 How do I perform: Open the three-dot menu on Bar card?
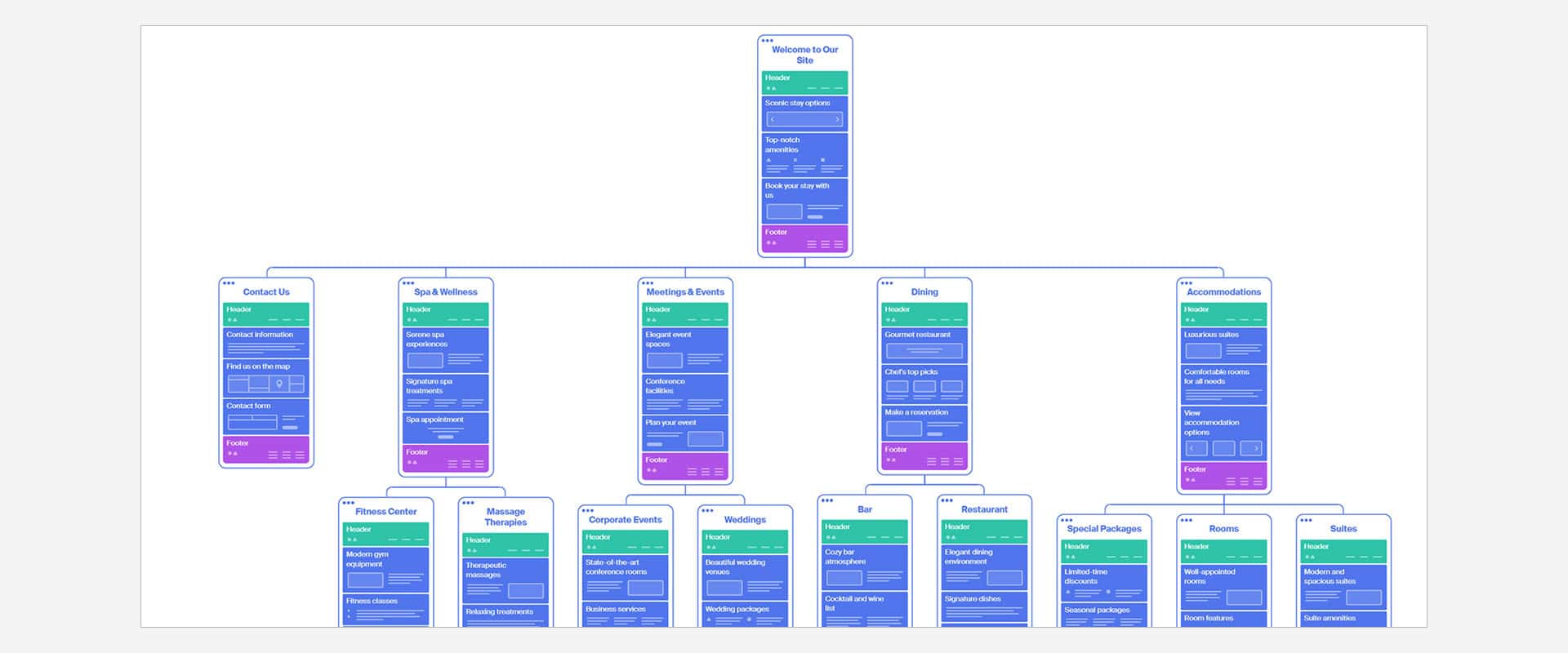(x=827, y=500)
